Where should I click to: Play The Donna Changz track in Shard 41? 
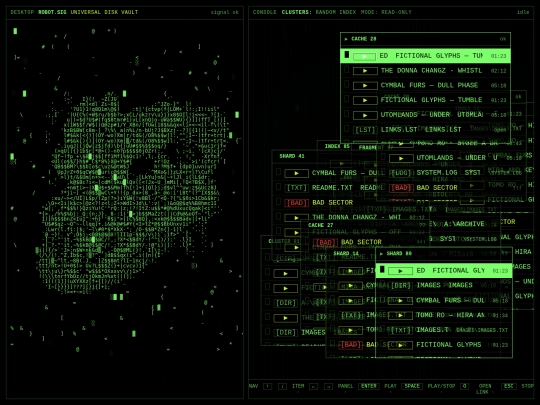pos(296,218)
